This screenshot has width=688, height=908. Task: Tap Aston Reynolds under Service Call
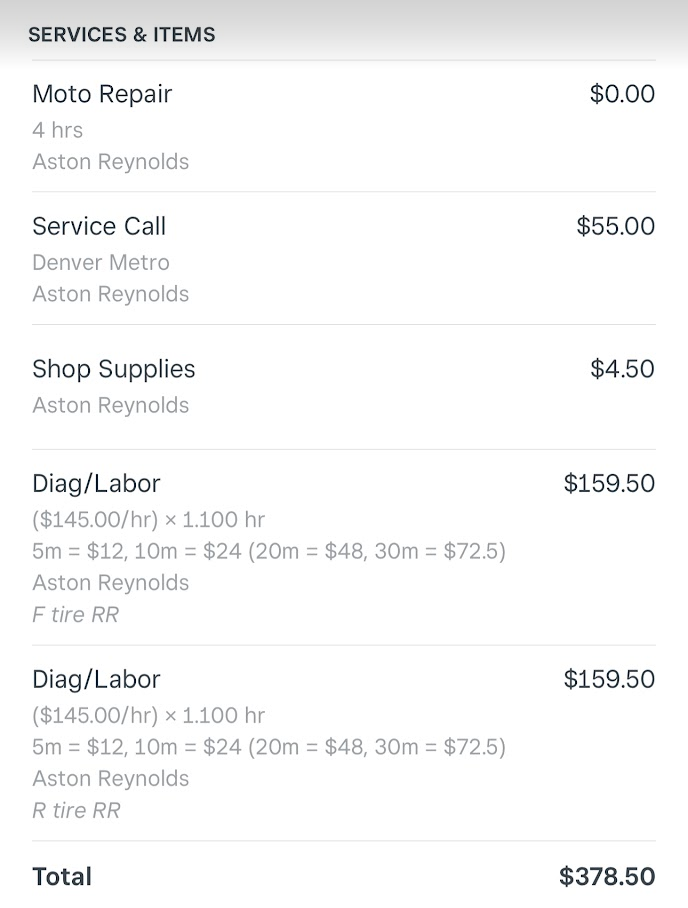pos(110,294)
